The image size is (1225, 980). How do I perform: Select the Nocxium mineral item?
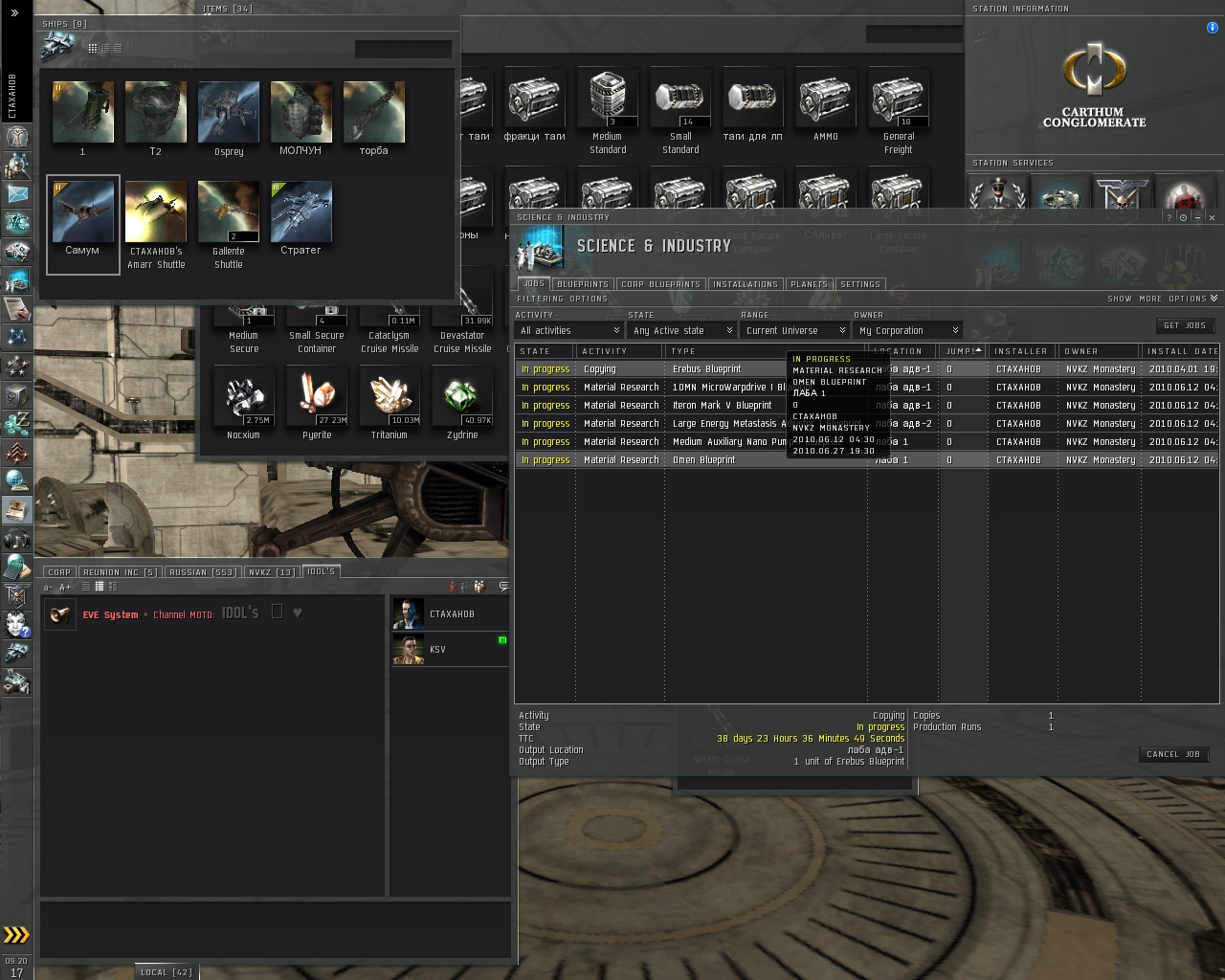(244, 406)
